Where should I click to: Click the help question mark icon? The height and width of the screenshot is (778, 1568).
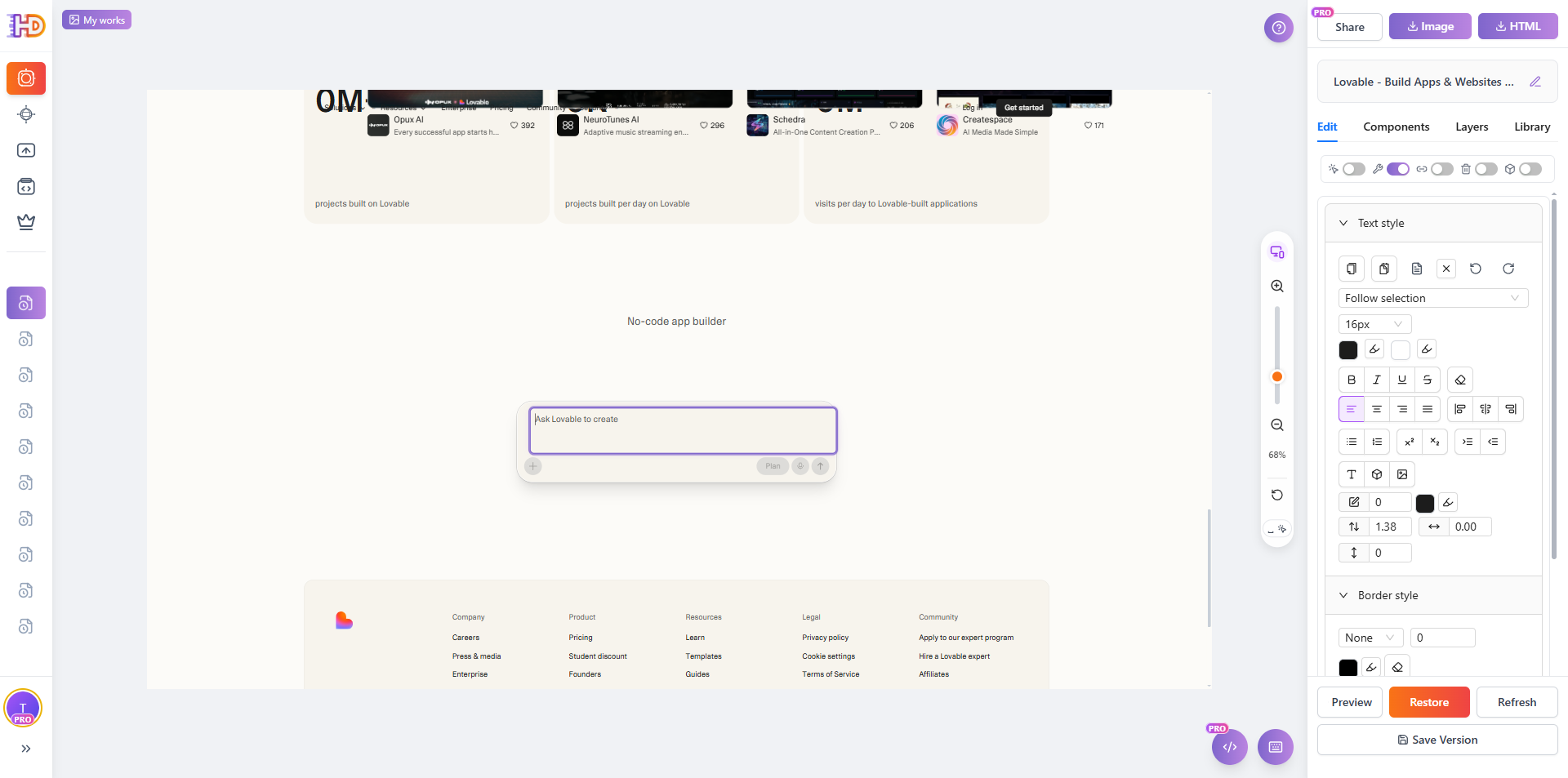pyautogui.click(x=1279, y=28)
